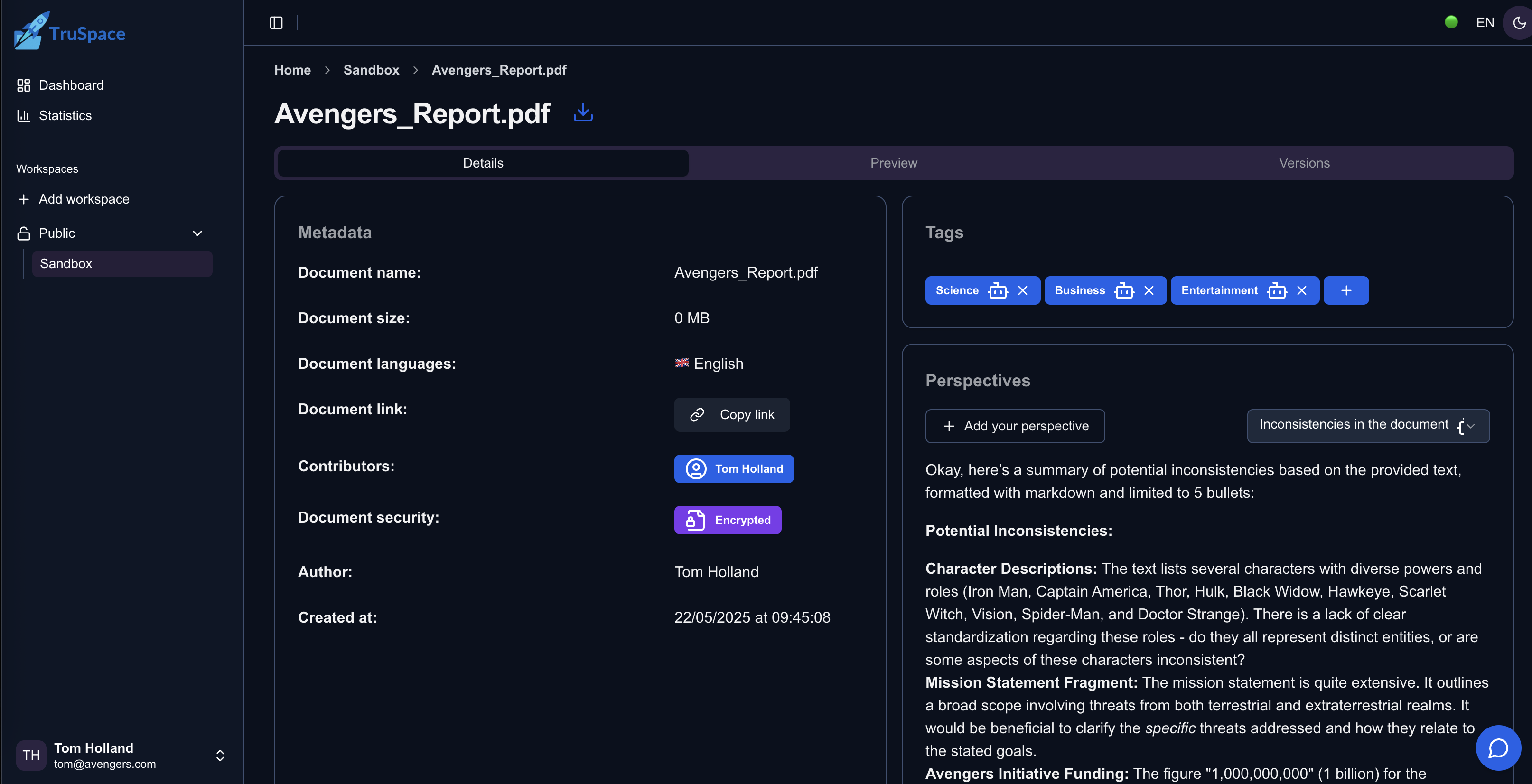Copy the document link
This screenshot has width=1532, height=784.
[x=732, y=415]
